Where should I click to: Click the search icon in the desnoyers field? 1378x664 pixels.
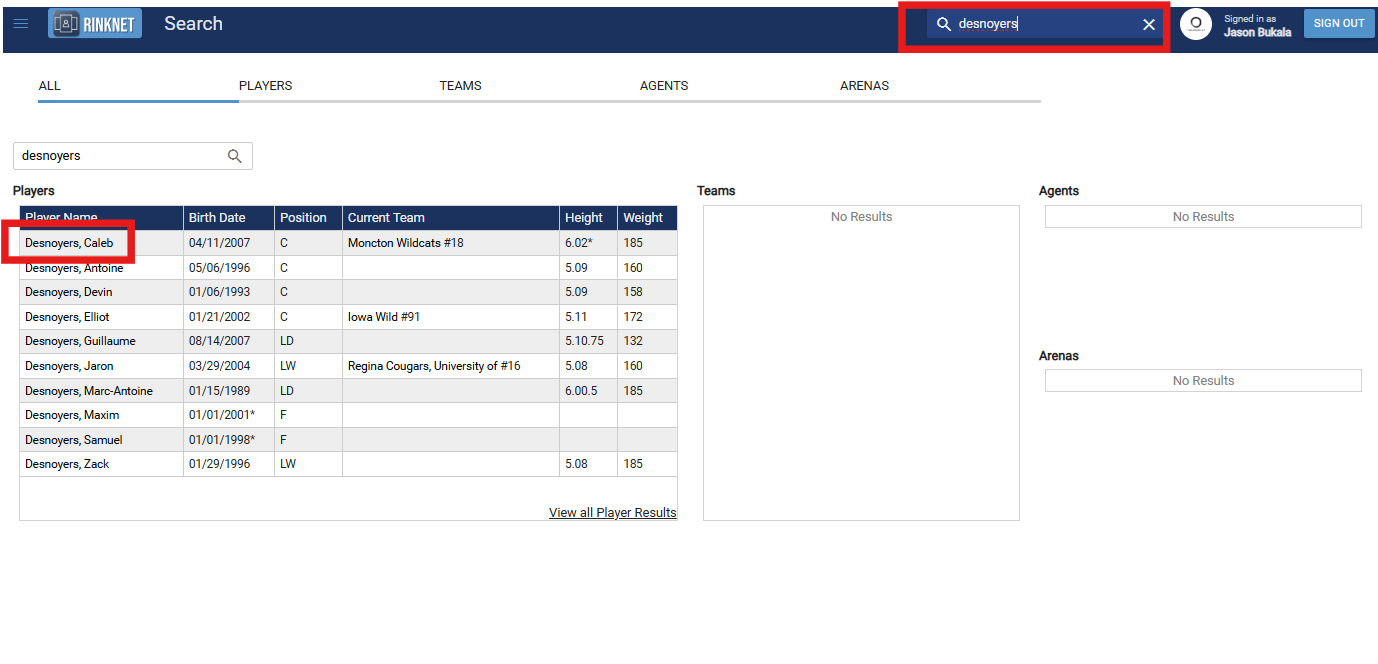[x=235, y=156]
